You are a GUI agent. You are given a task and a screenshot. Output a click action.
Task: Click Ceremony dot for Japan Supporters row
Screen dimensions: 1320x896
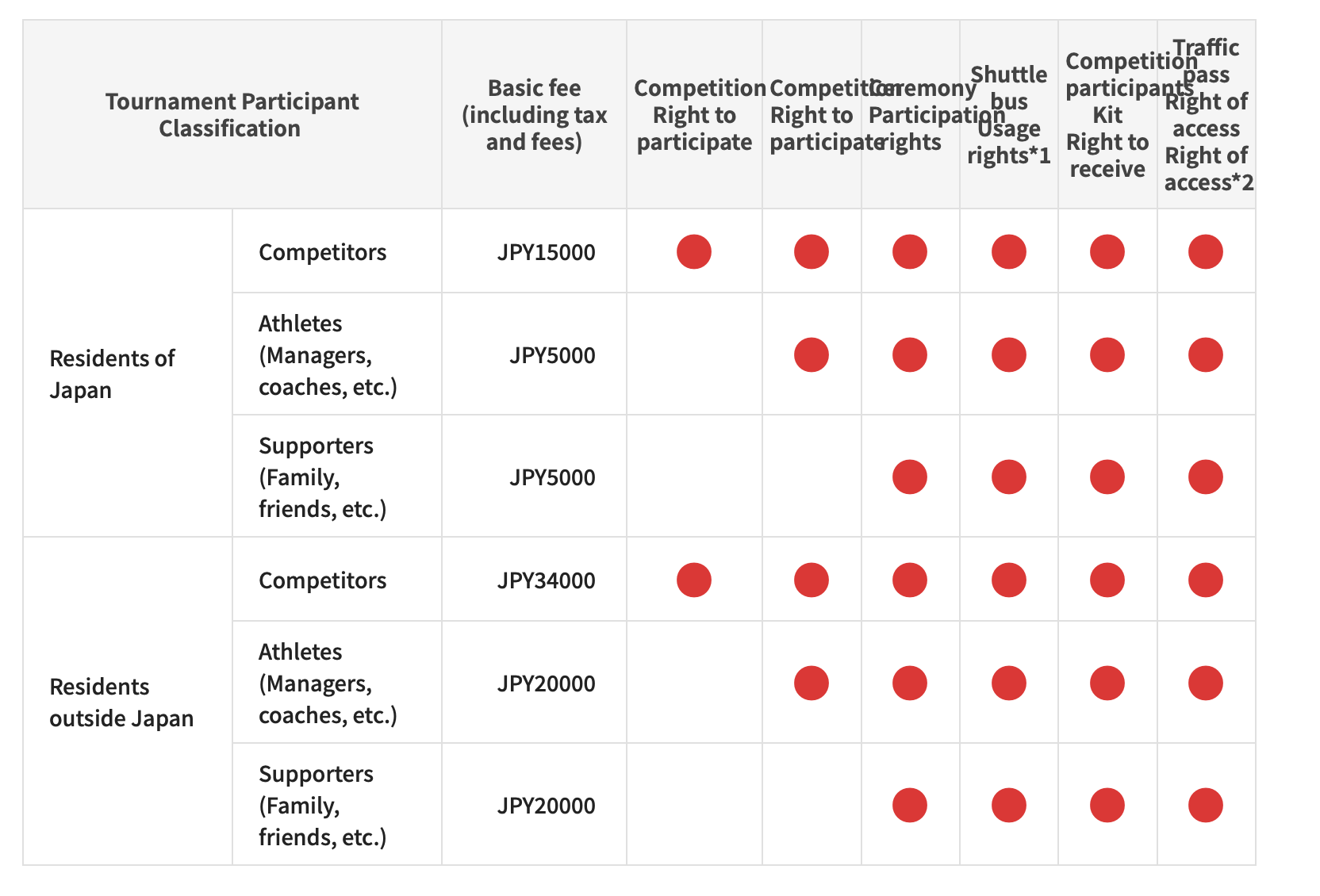(x=909, y=477)
